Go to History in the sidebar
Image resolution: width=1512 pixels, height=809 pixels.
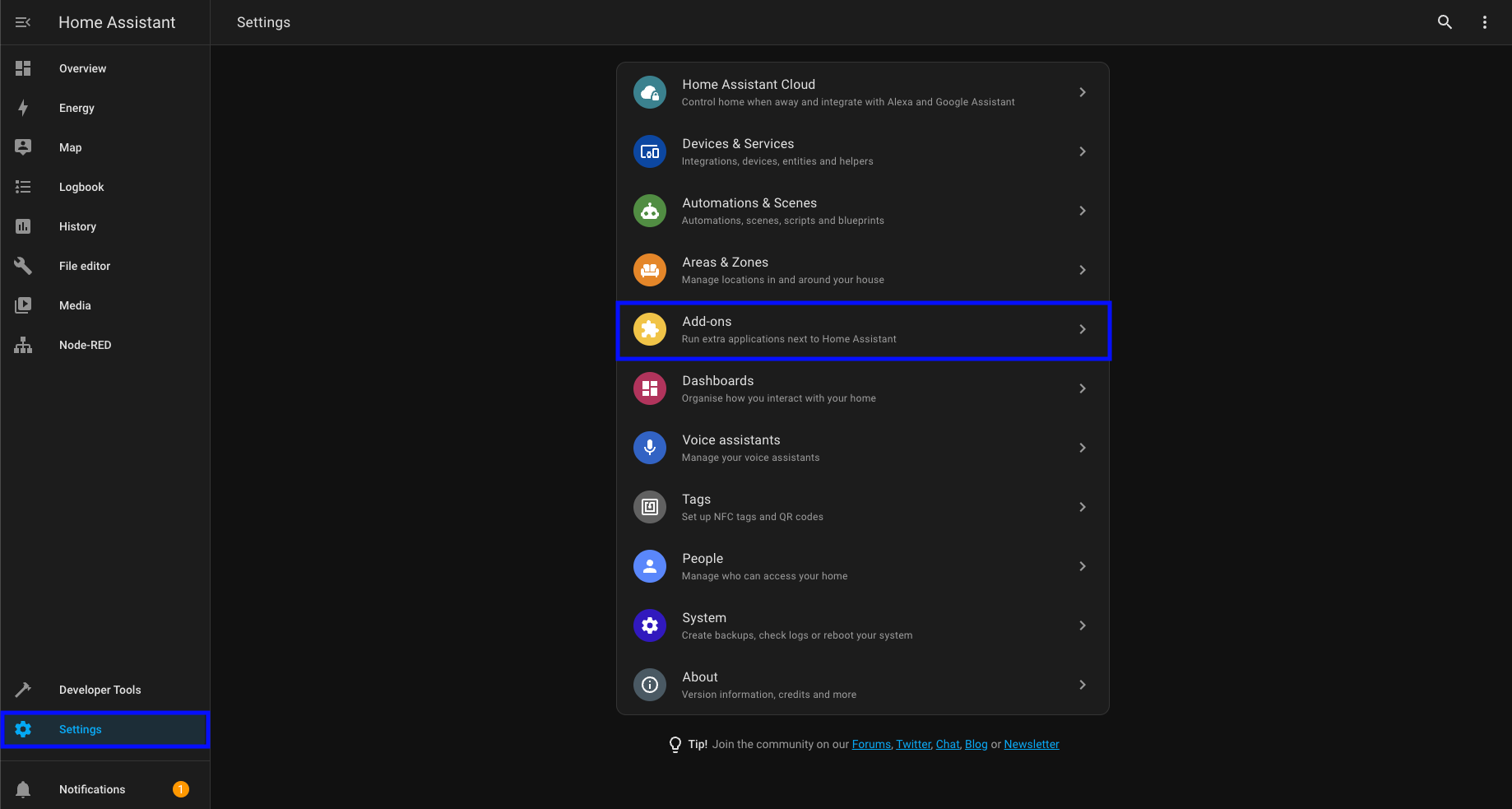(77, 226)
